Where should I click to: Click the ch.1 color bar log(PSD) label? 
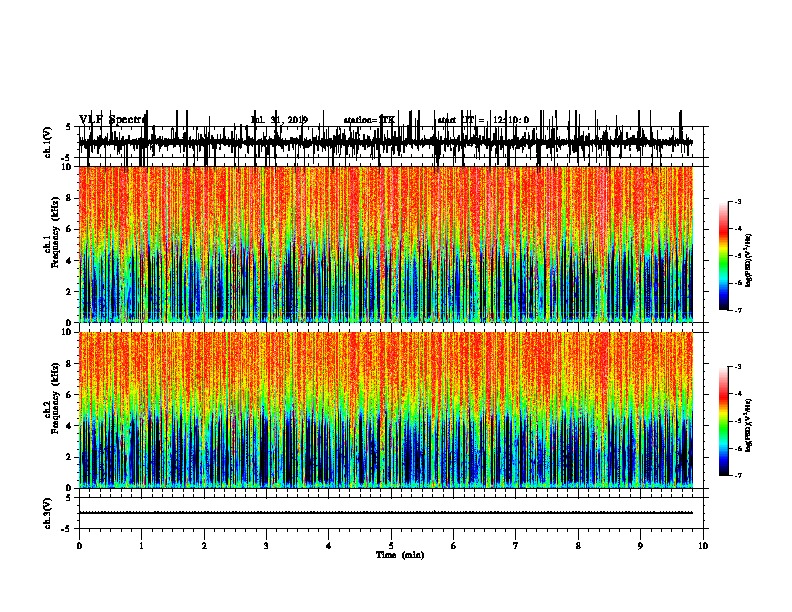(x=748, y=261)
